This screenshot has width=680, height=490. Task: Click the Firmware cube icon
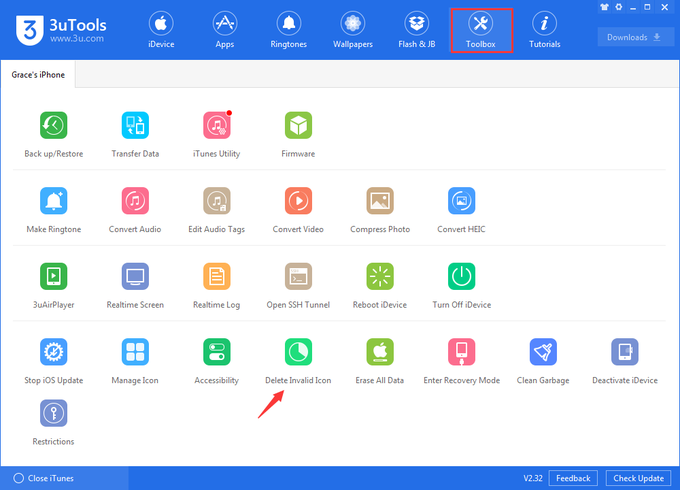tap(298, 125)
